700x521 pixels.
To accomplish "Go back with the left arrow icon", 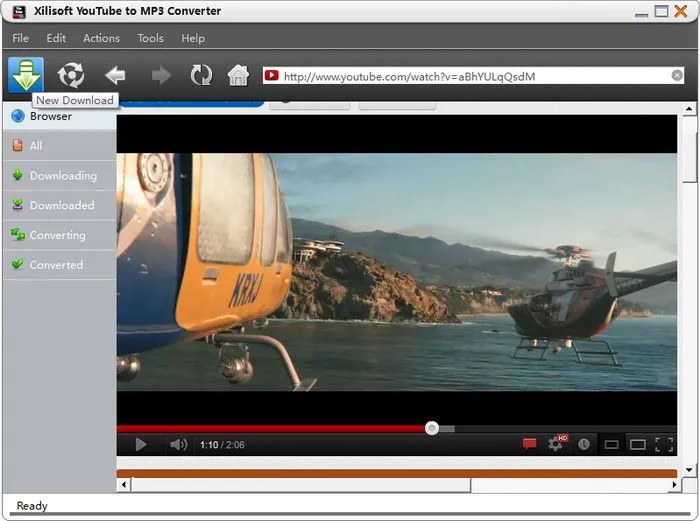I will click(115, 75).
